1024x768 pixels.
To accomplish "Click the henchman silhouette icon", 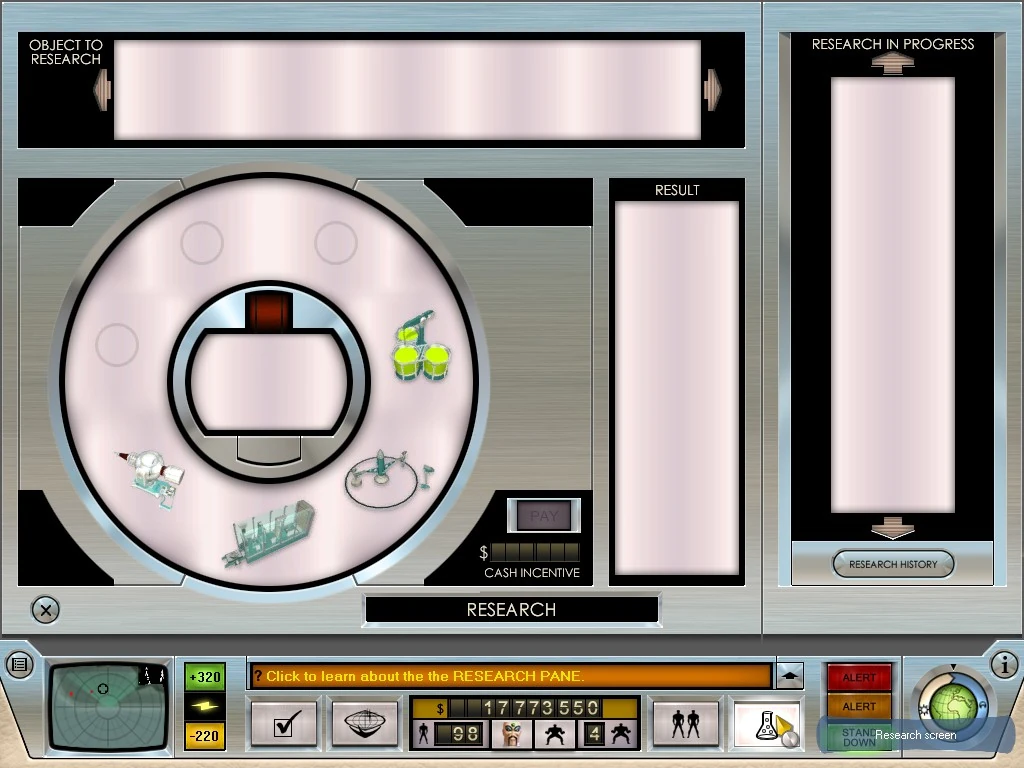I will (x=554, y=734).
